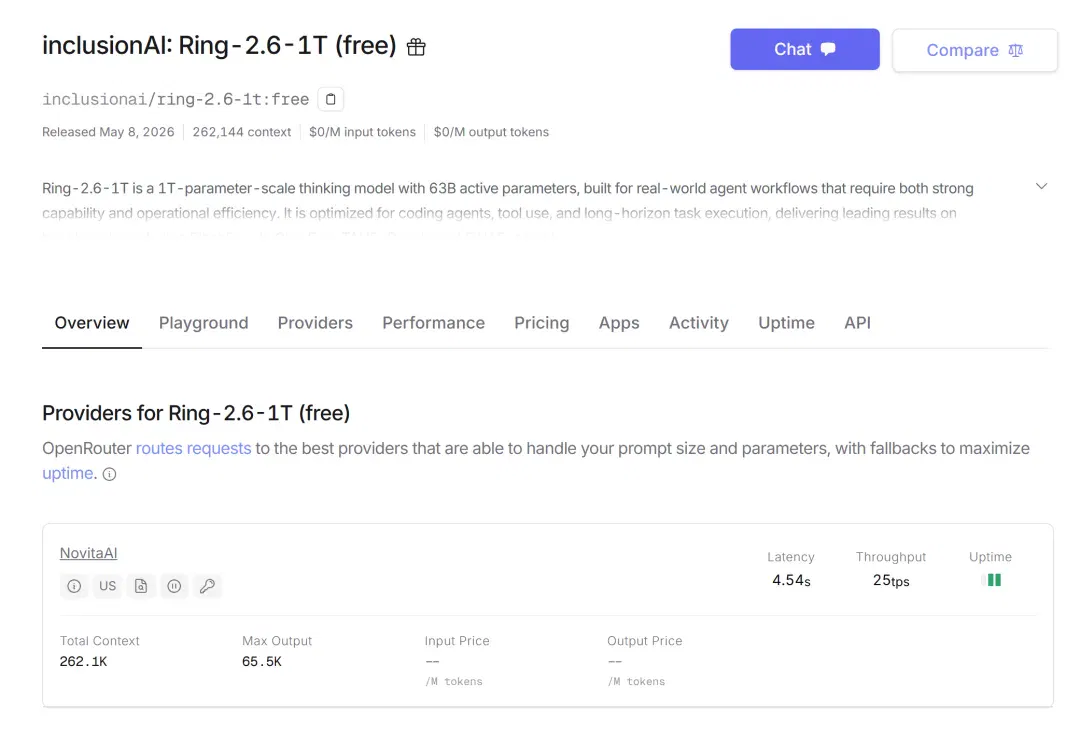Open the NovitaAI data policy document icon
1080x739 pixels.
tap(141, 586)
